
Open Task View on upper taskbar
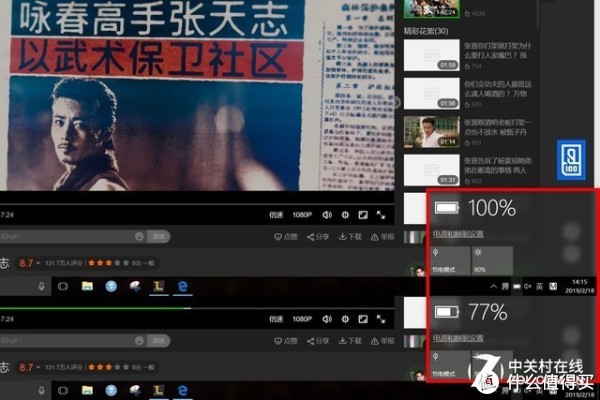pyautogui.click(x=63, y=286)
